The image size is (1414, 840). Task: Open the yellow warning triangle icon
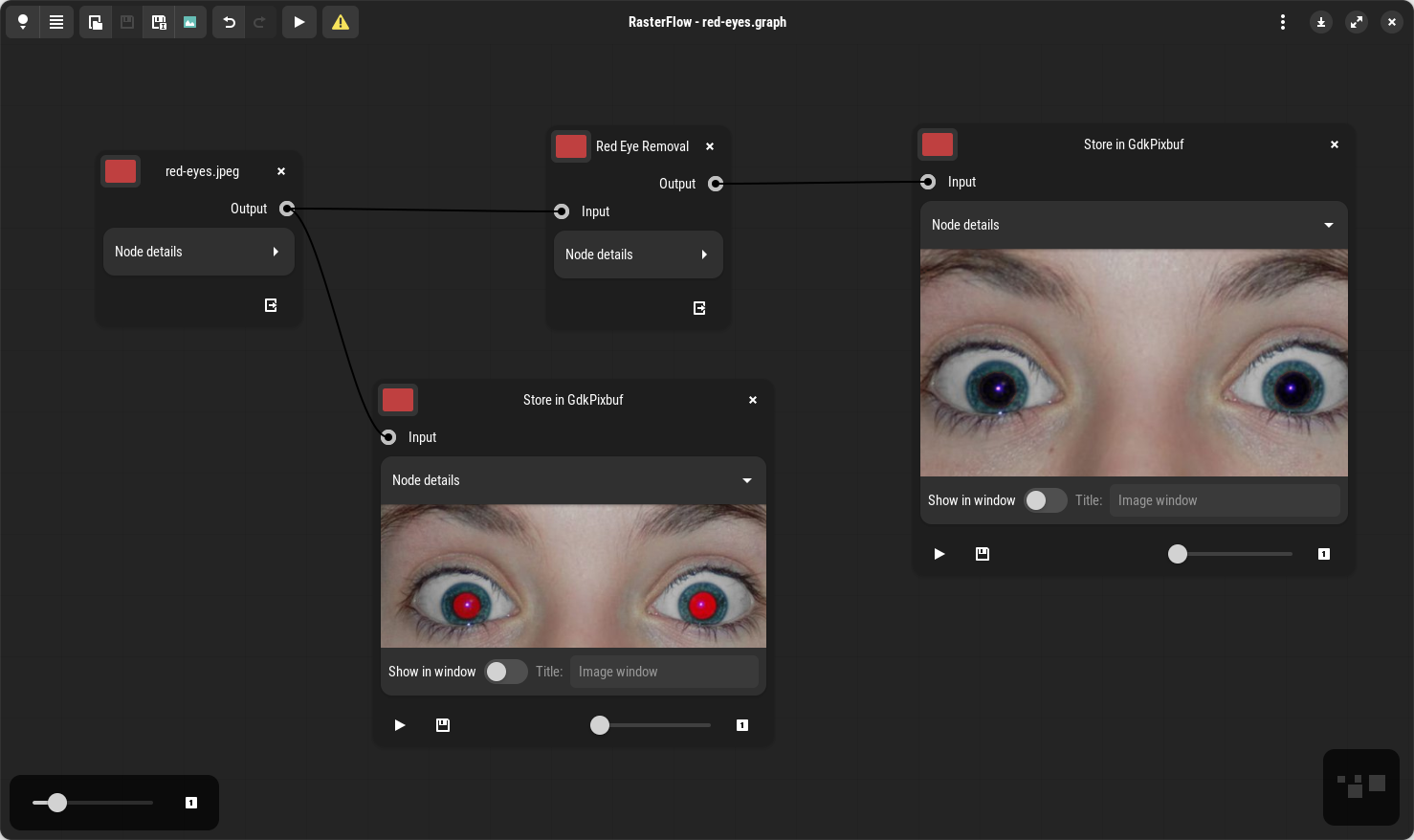pos(341,22)
